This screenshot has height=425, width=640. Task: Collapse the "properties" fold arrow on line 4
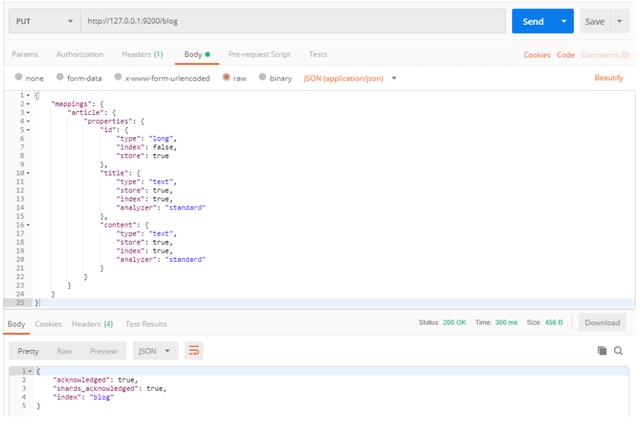pyautogui.click(x=28, y=121)
